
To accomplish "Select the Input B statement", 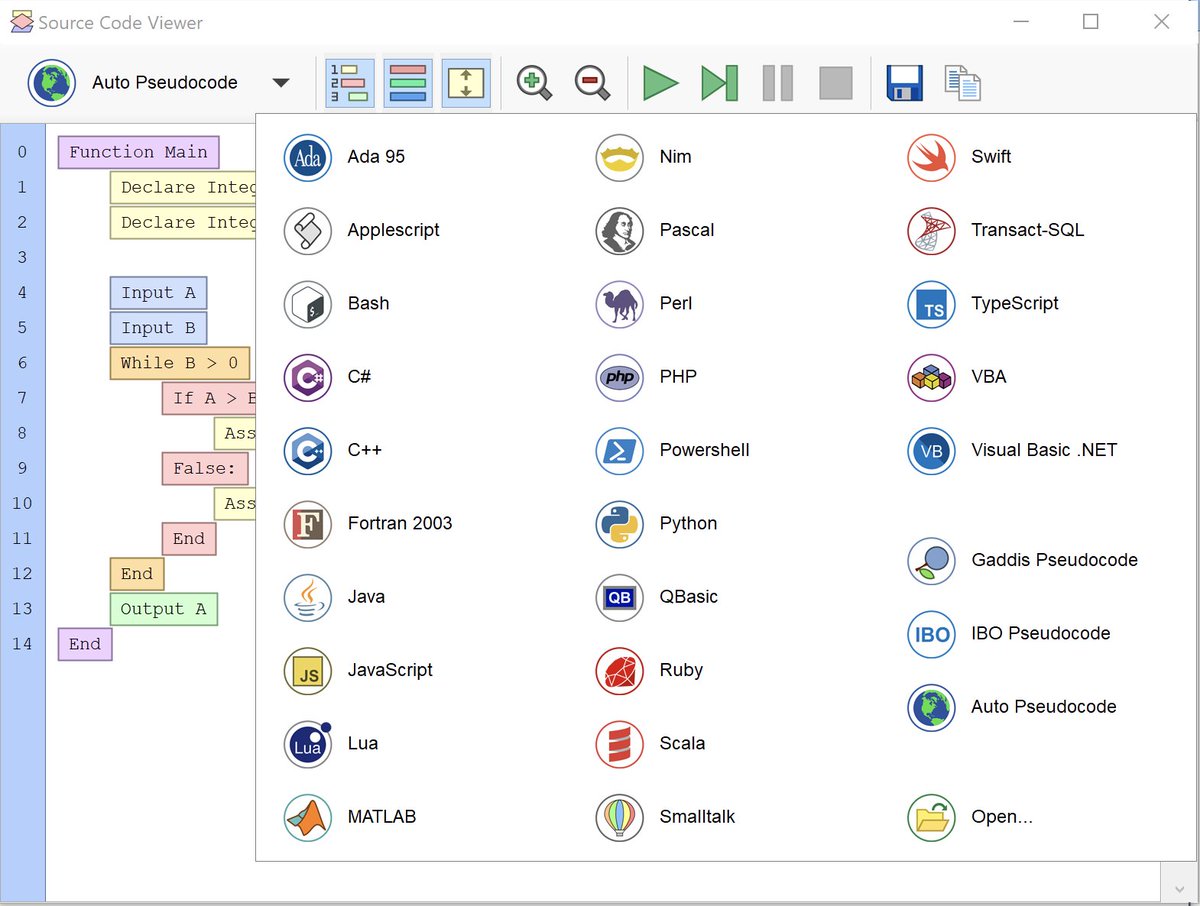I will 158,328.
